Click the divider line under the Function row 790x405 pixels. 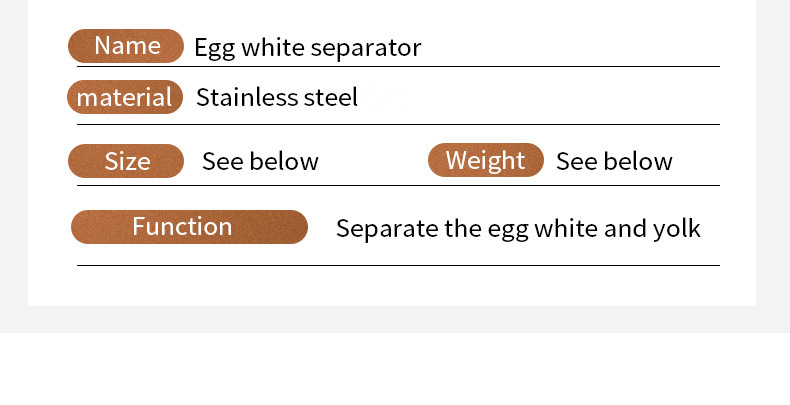pyautogui.click(x=398, y=265)
